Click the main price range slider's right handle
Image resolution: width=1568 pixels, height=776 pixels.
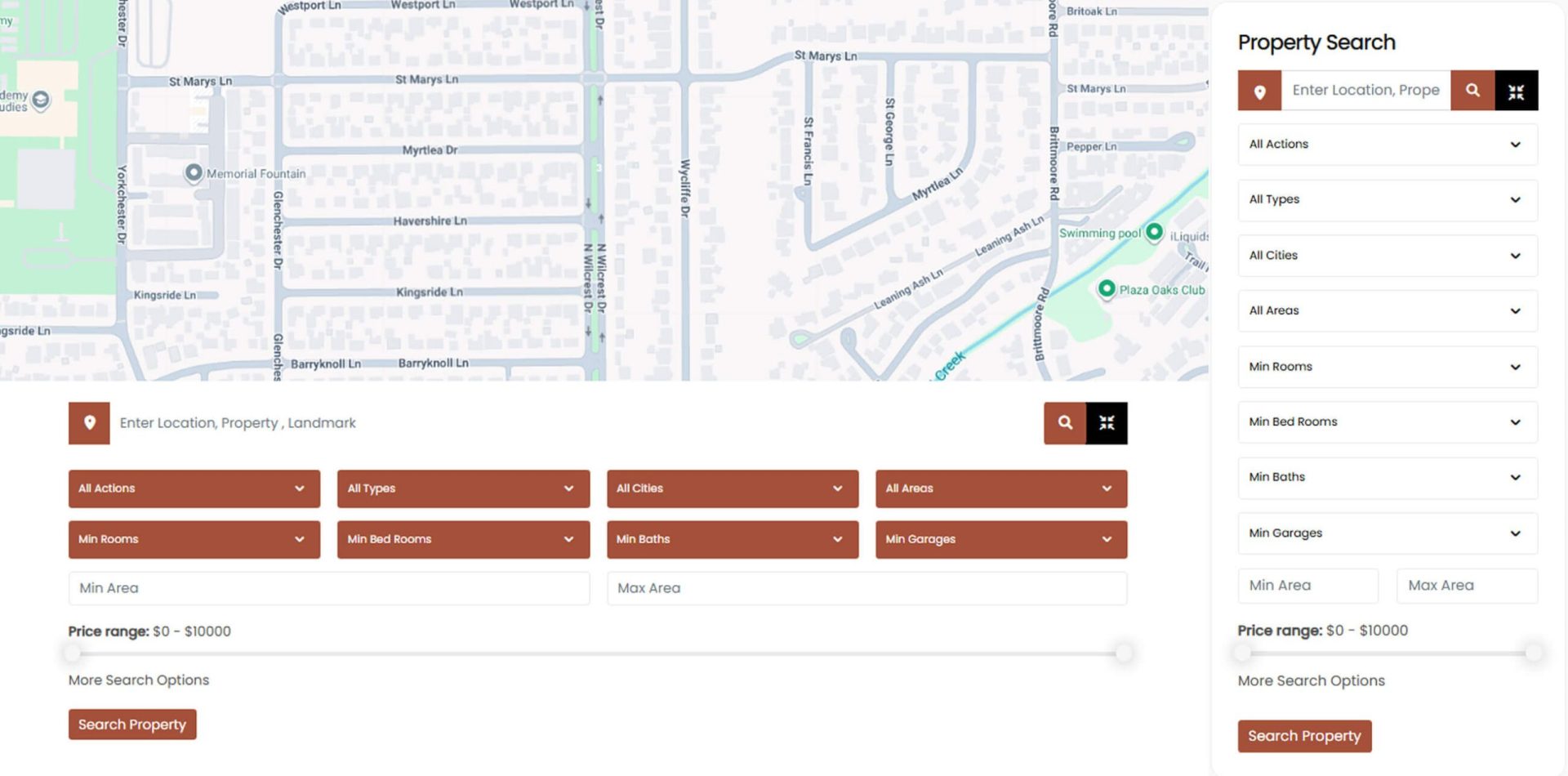1124,653
